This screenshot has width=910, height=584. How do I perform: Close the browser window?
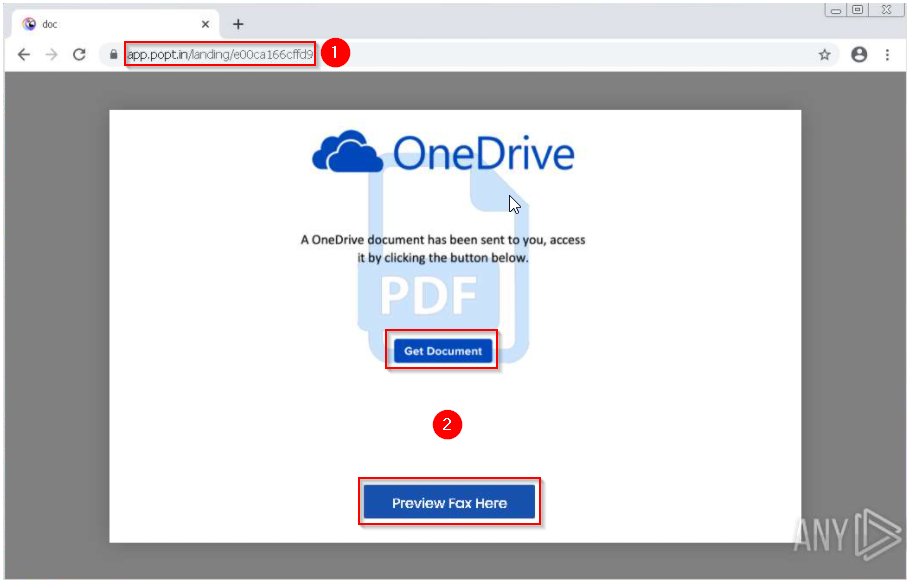tap(886, 10)
